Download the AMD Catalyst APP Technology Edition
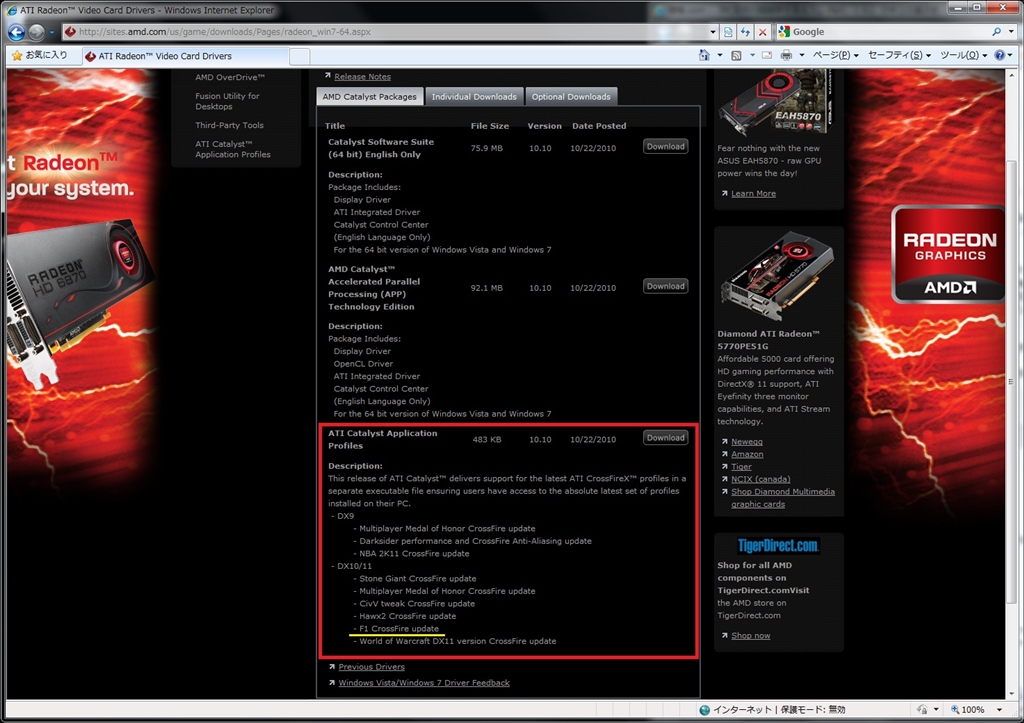Viewport: 1024px width, 723px height. [x=665, y=286]
